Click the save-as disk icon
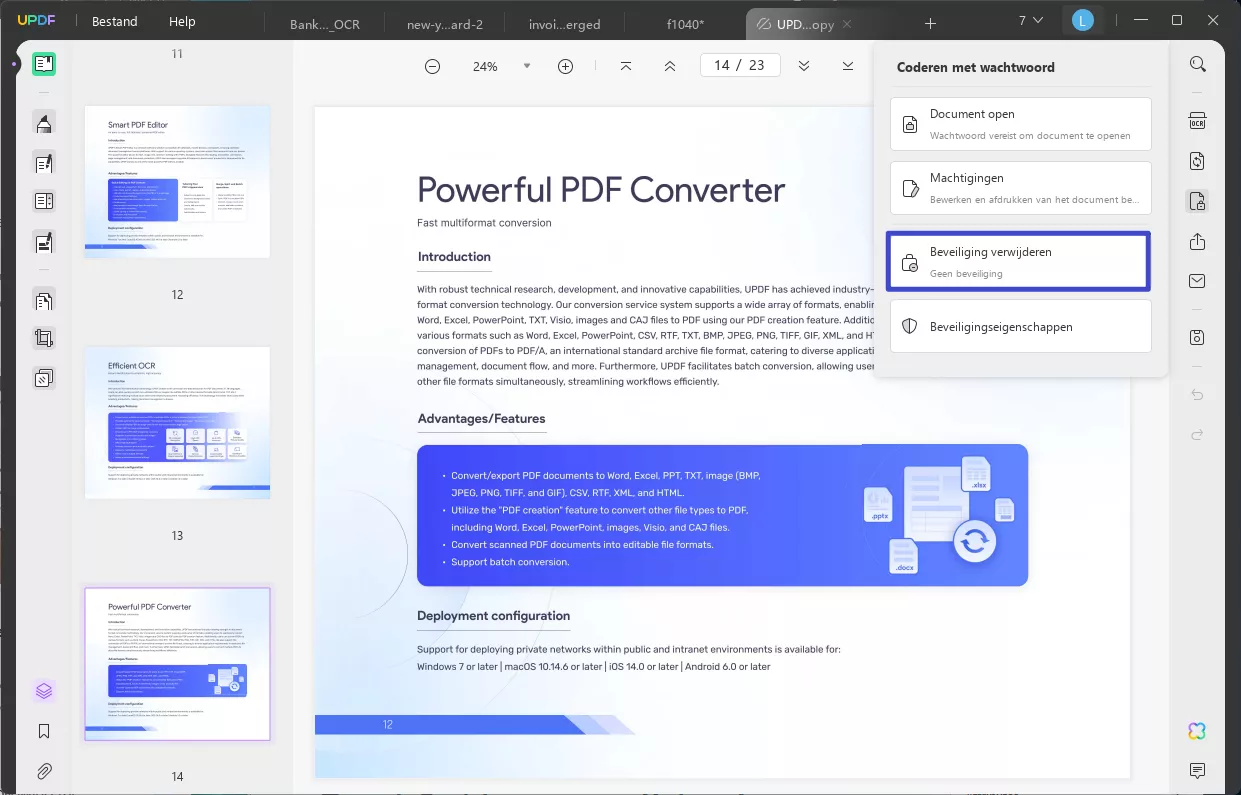 pos(1197,338)
